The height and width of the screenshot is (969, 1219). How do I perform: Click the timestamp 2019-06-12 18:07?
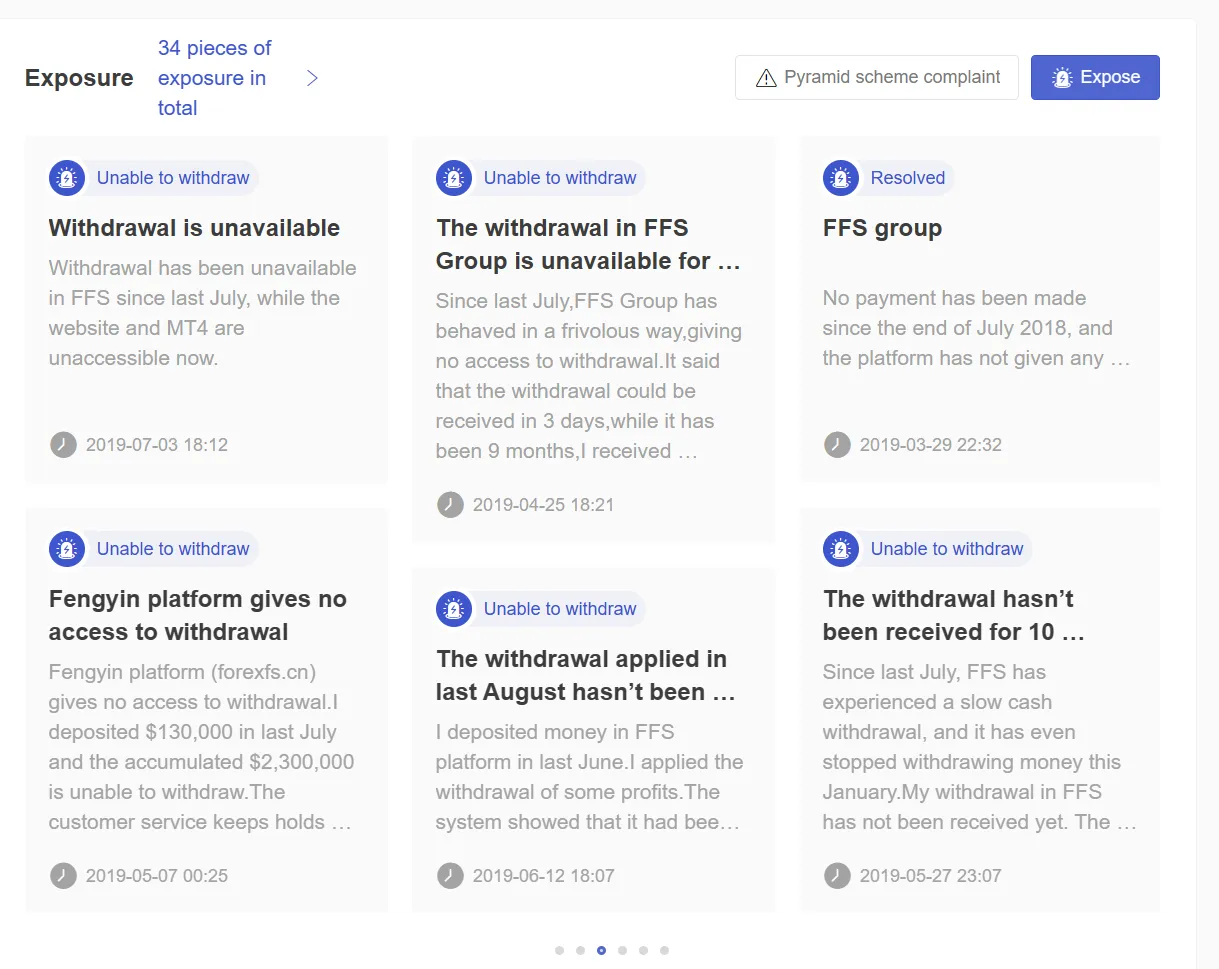tap(544, 876)
